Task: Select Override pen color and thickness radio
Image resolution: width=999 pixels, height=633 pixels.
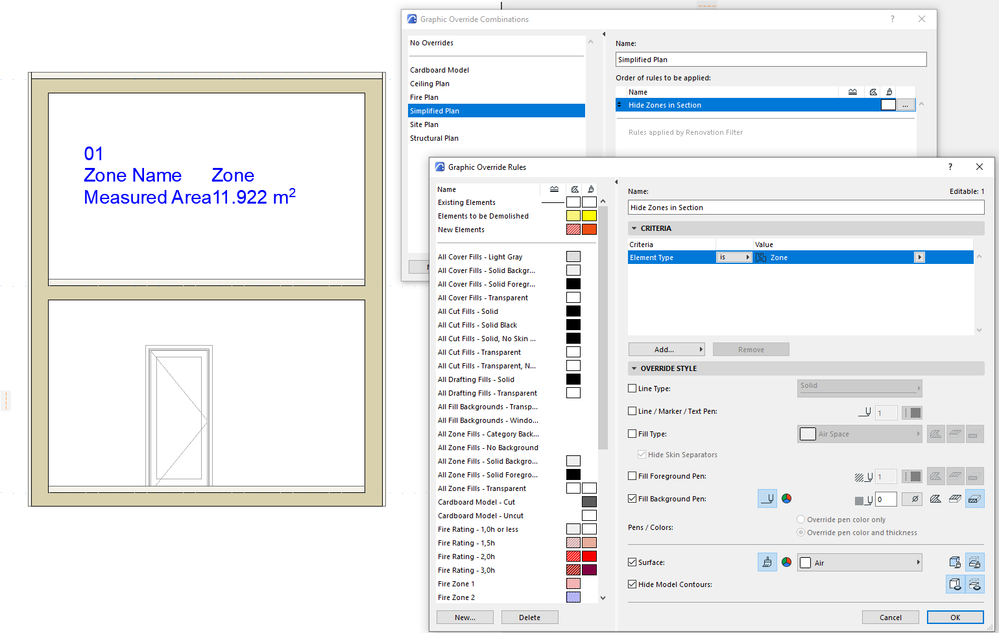Action: coord(801,532)
